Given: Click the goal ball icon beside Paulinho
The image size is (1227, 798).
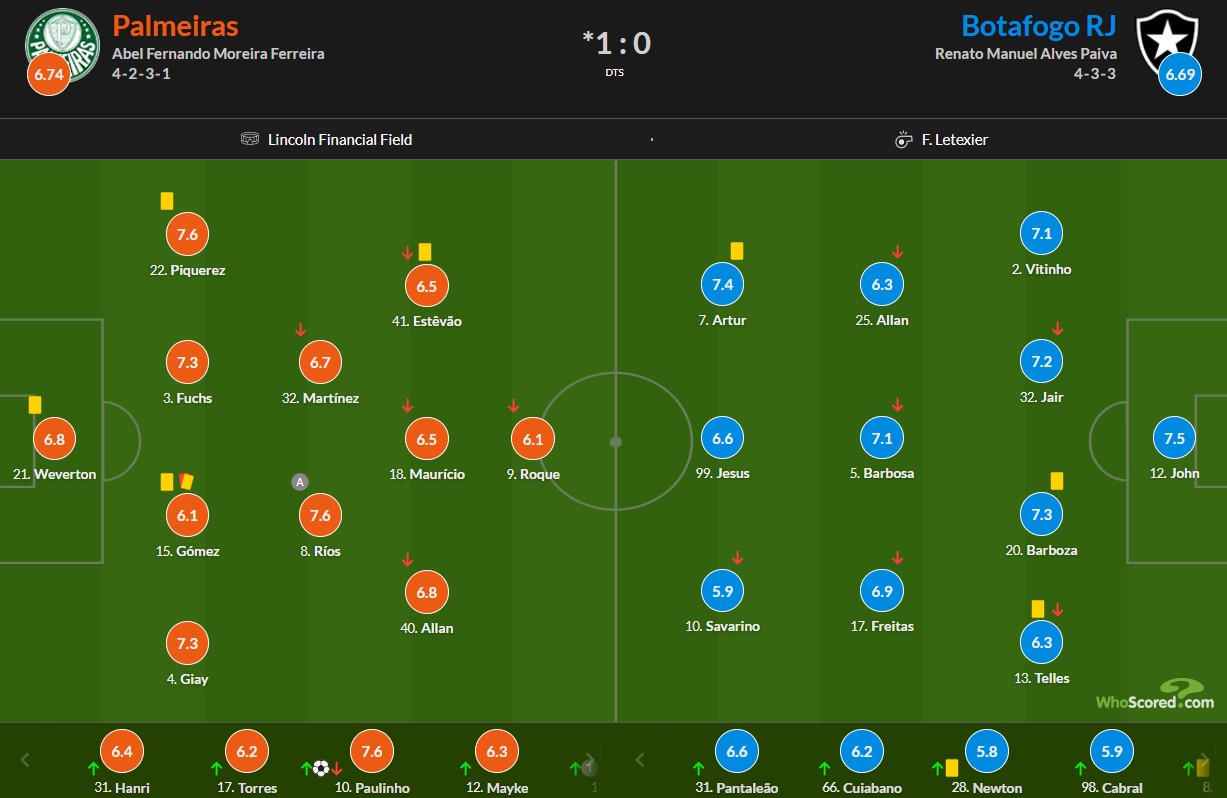Looking at the screenshot, I should tap(320, 768).
